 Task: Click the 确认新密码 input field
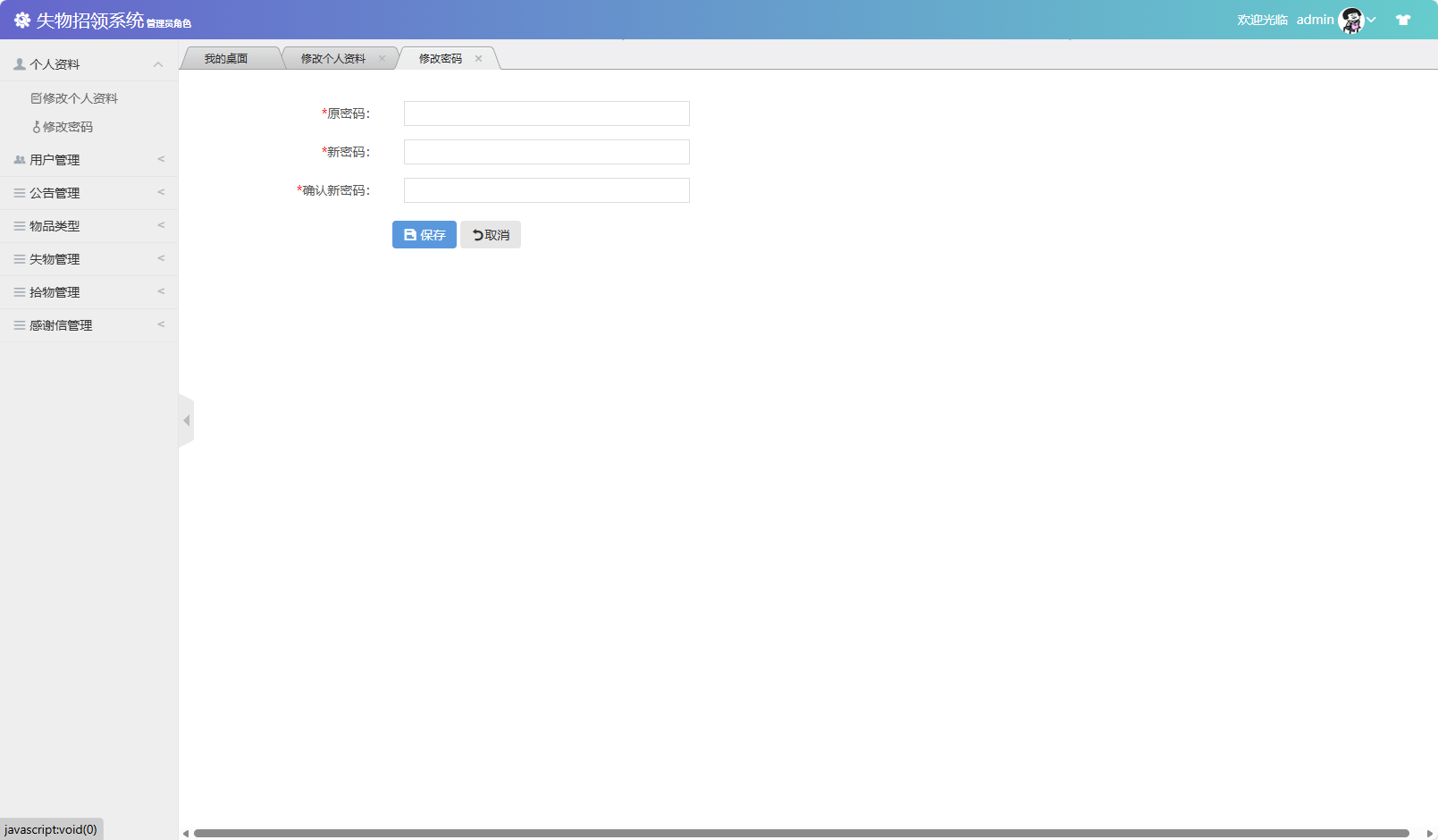pos(547,190)
